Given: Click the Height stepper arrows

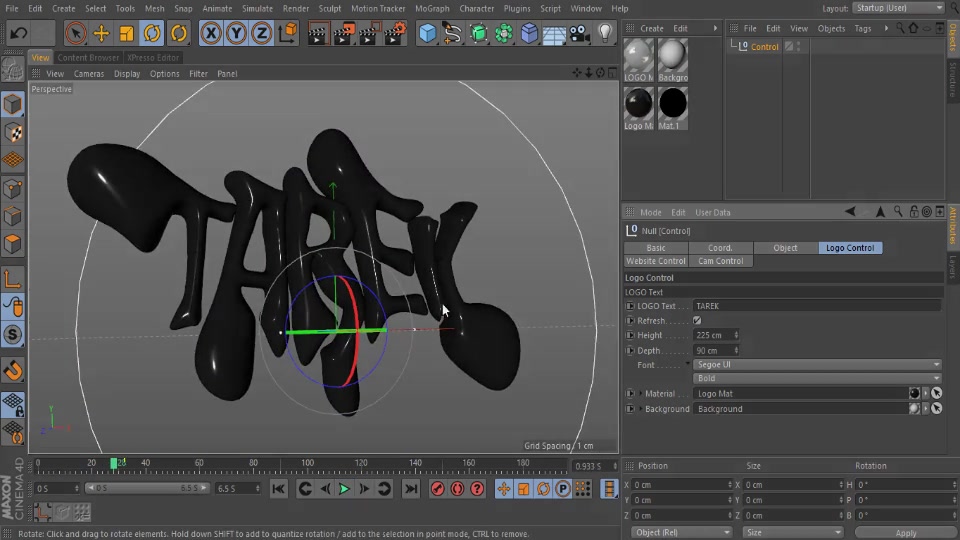Looking at the screenshot, I should 736,335.
